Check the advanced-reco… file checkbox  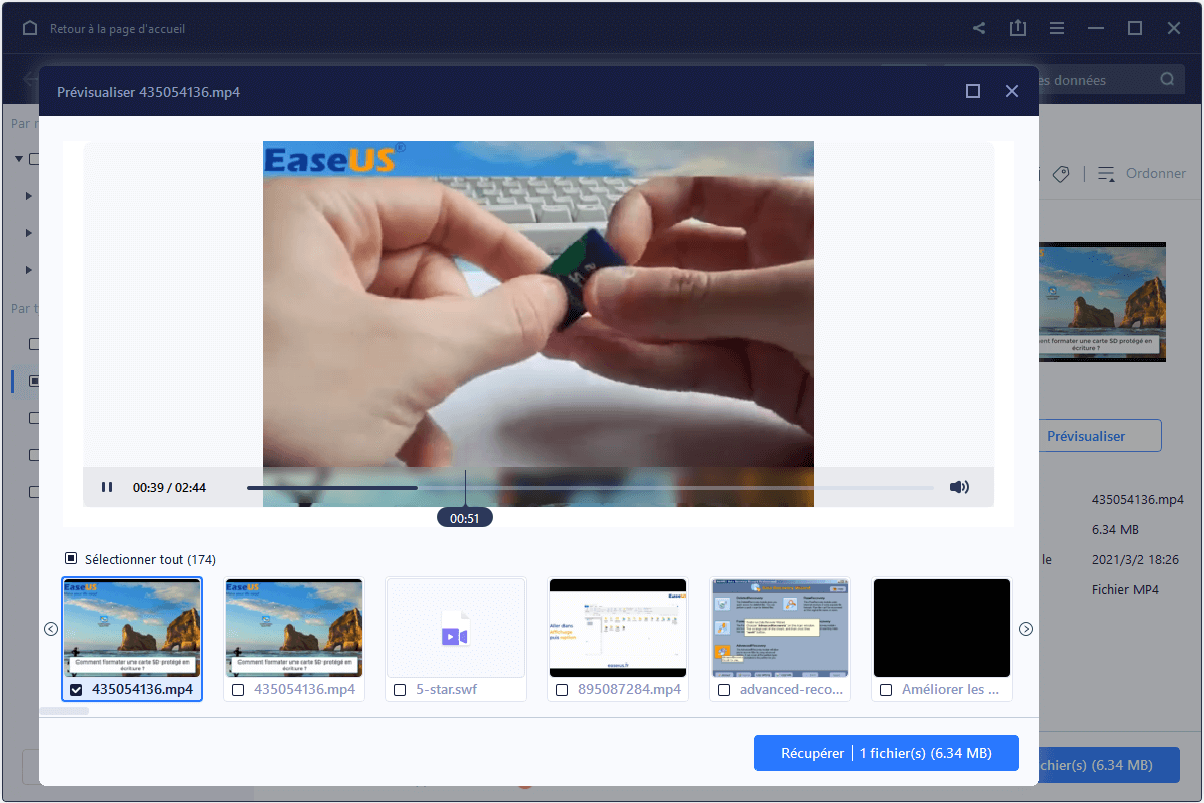[724, 690]
